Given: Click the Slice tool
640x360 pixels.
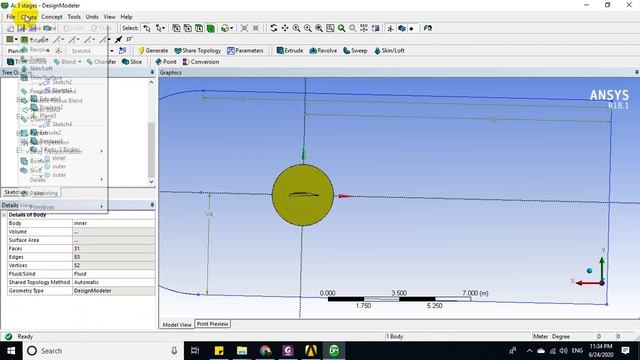Looking at the screenshot, I should point(132,62).
